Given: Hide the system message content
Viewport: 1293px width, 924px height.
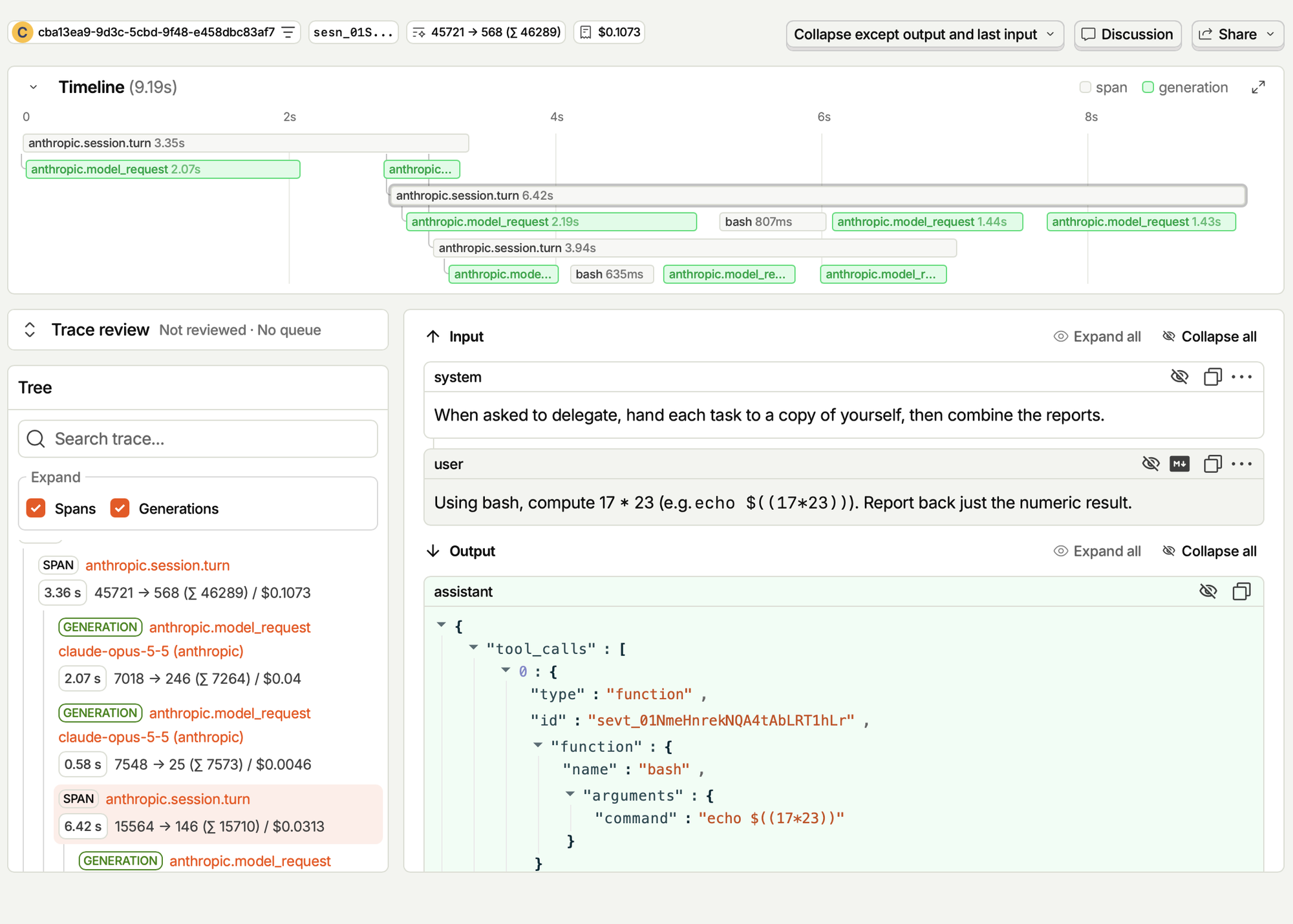Looking at the screenshot, I should [x=1179, y=377].
